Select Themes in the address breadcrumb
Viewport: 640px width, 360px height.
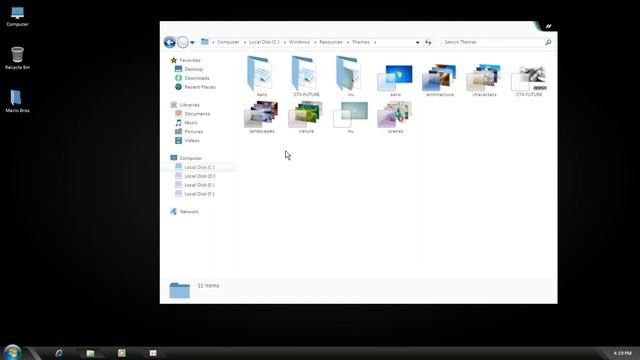click(361, 42)
